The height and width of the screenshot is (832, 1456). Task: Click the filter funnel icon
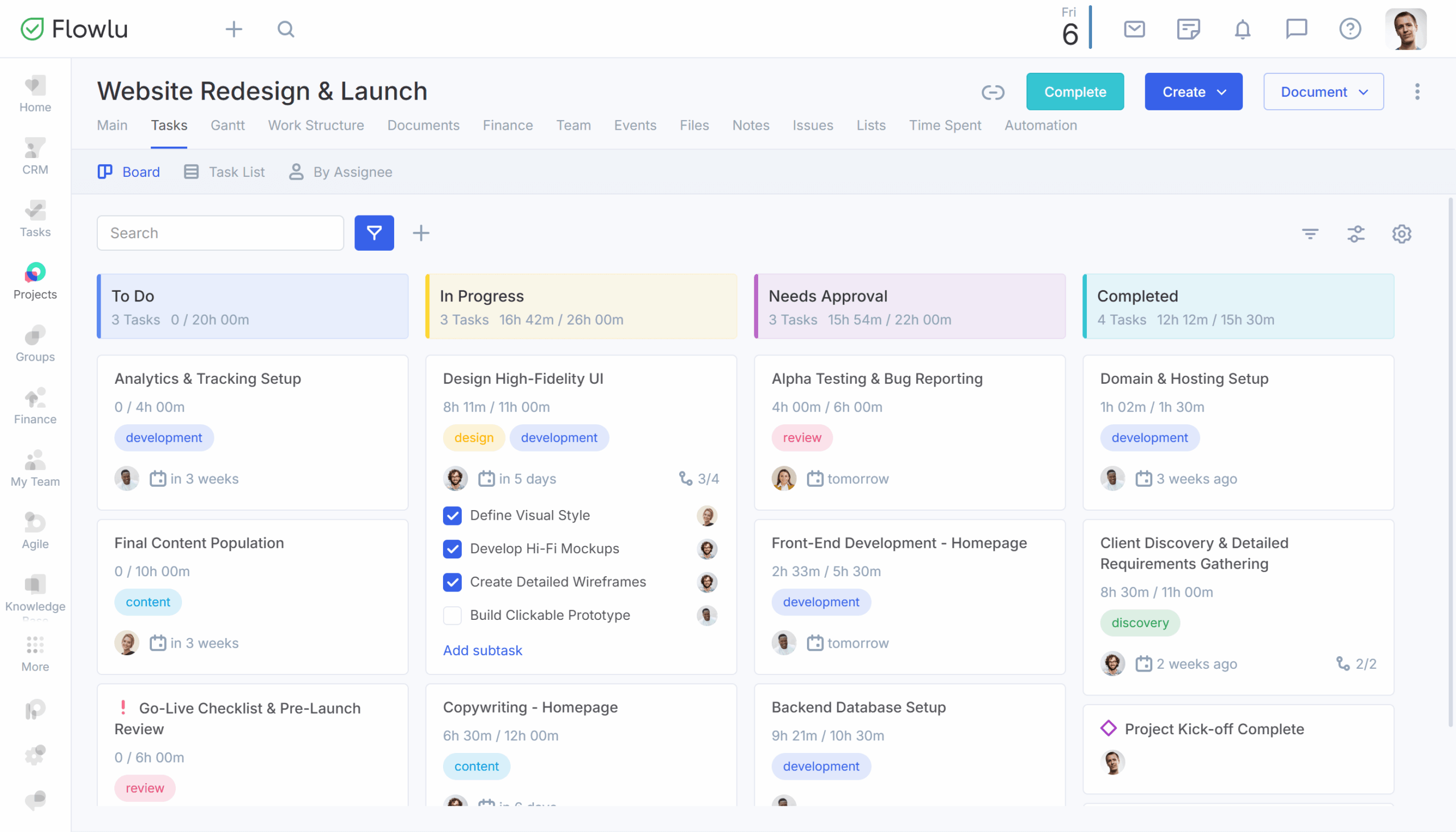374,233
